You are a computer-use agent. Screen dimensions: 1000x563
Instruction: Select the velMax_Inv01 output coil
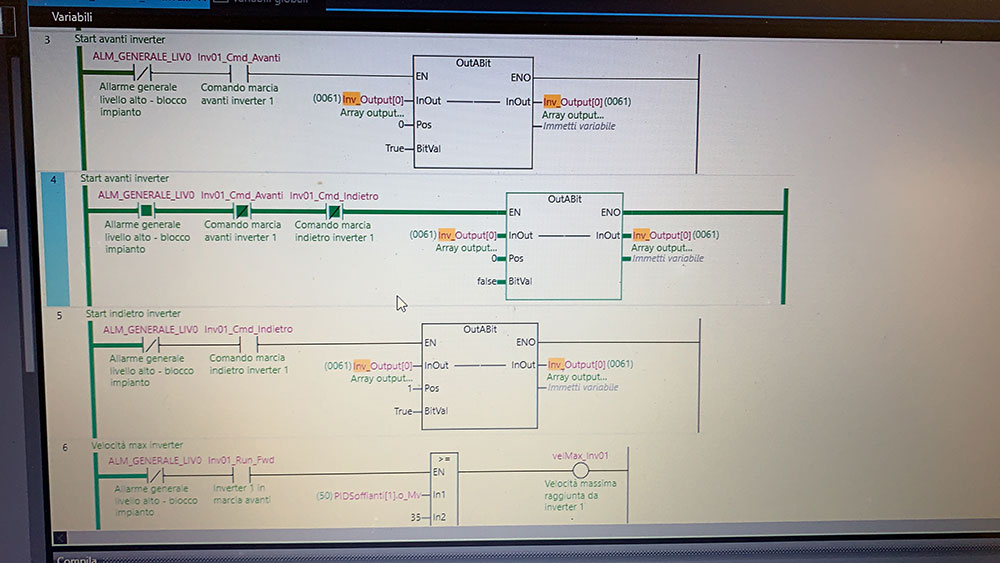coord(580,470)
